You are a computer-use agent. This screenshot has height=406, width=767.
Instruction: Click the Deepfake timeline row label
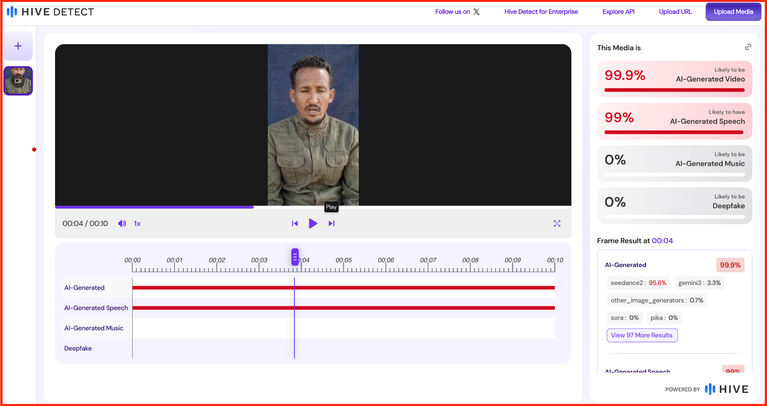point(78,349)
